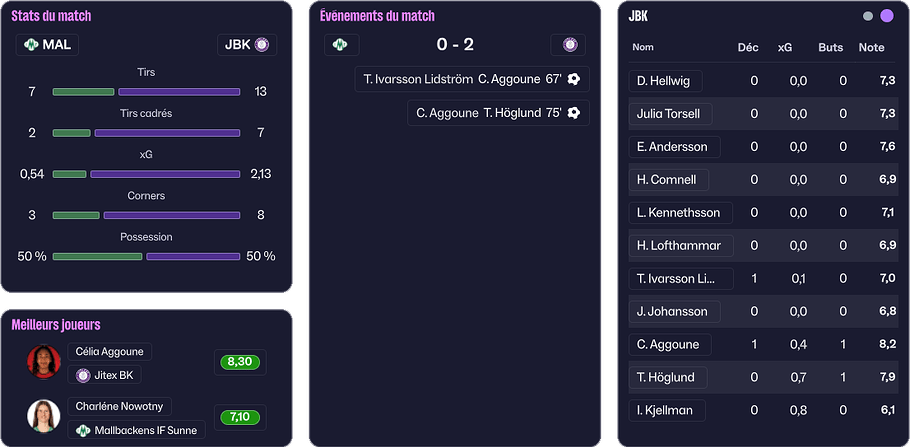Open Célia Aggoune's player profile name
The image size is (910, 447).
(110, 352)
